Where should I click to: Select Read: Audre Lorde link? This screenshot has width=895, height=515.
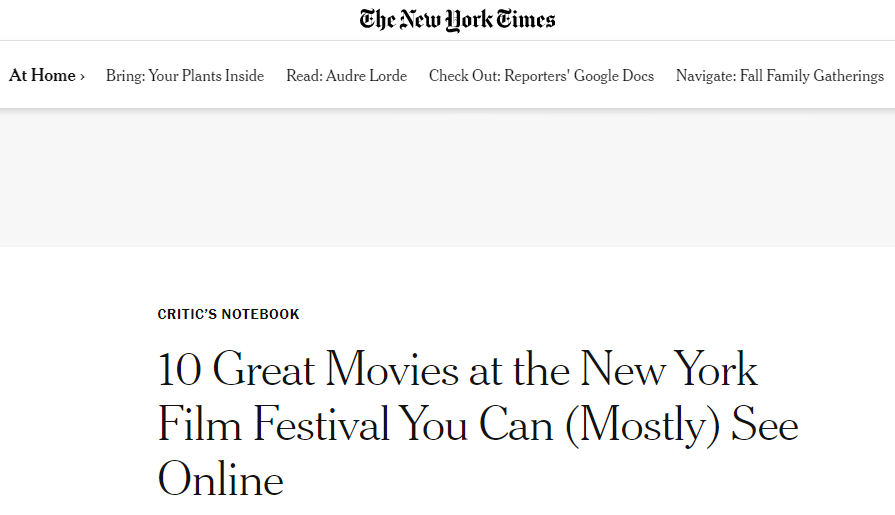346,76
